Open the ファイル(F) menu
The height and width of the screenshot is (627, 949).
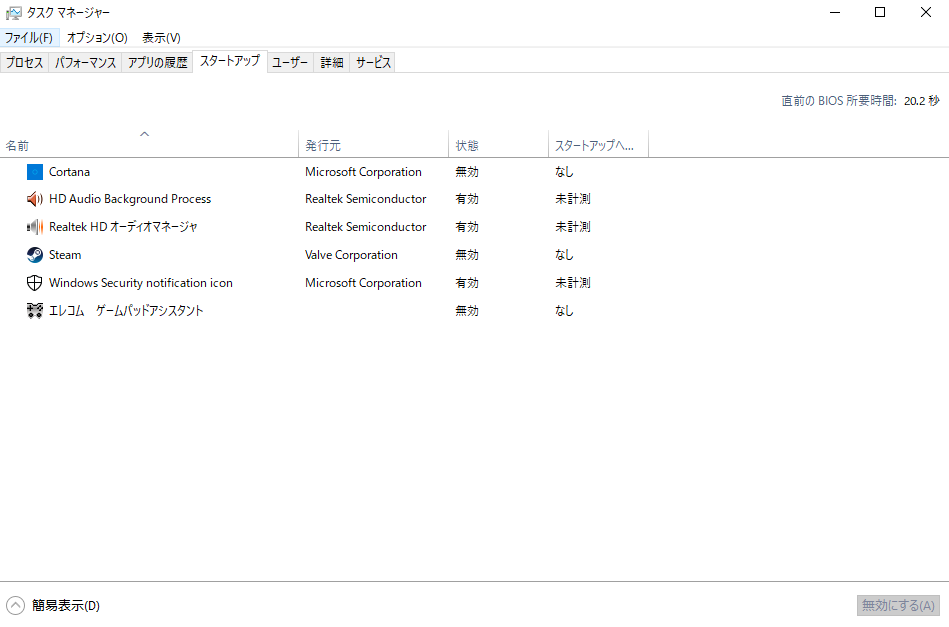pyautogui.click(x=29, y=38)
